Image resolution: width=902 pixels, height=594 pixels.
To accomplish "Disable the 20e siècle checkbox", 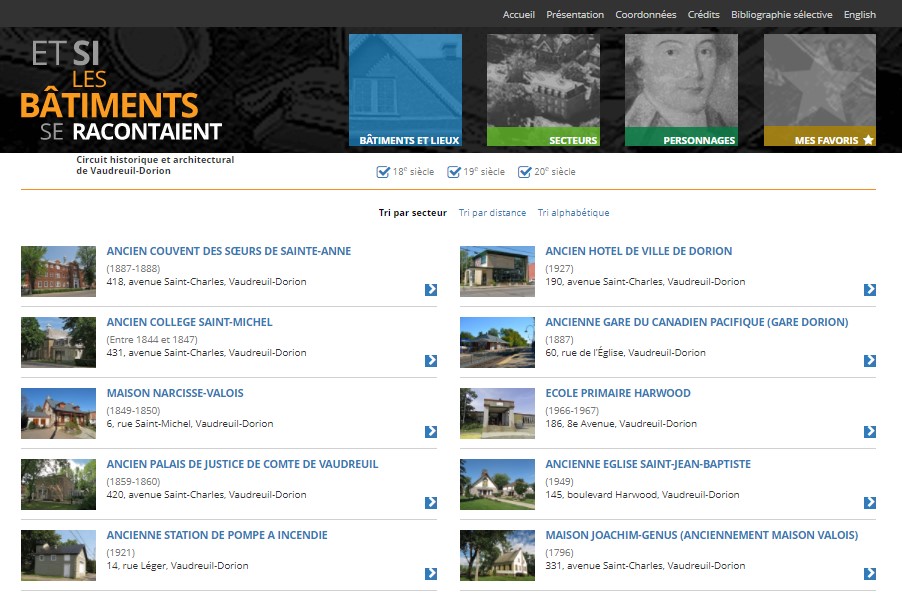I will (524, 172).
